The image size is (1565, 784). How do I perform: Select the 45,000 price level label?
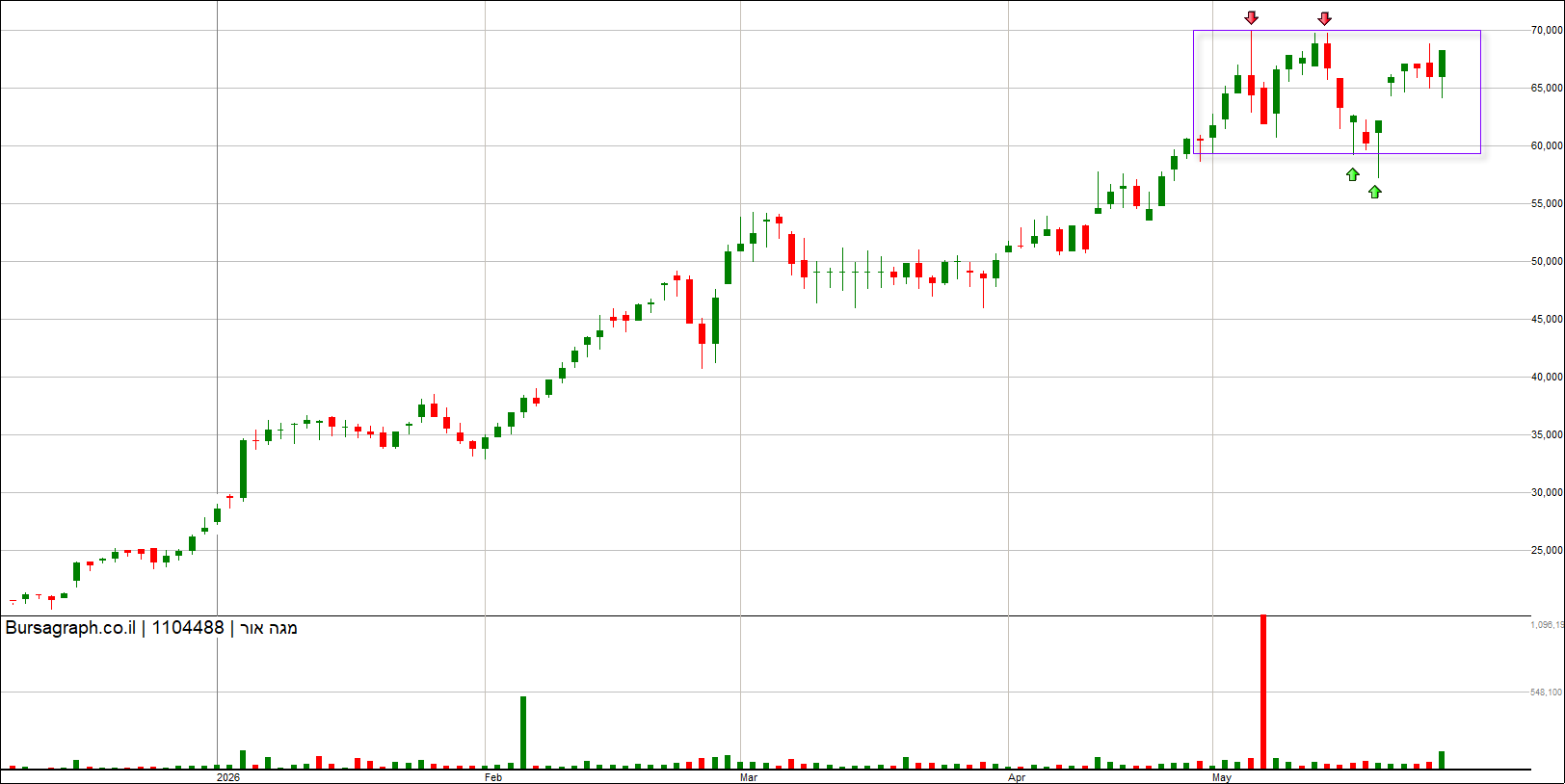pyautogui.click(x=1548, y=319)
